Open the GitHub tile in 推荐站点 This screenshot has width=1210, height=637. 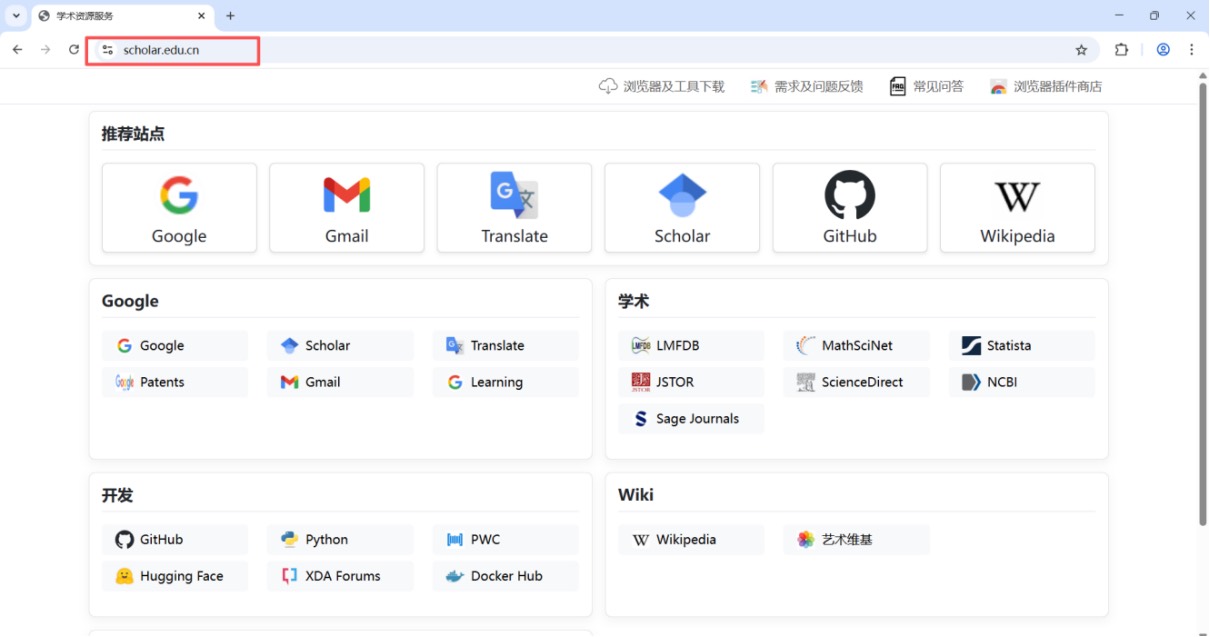(850, 208)
